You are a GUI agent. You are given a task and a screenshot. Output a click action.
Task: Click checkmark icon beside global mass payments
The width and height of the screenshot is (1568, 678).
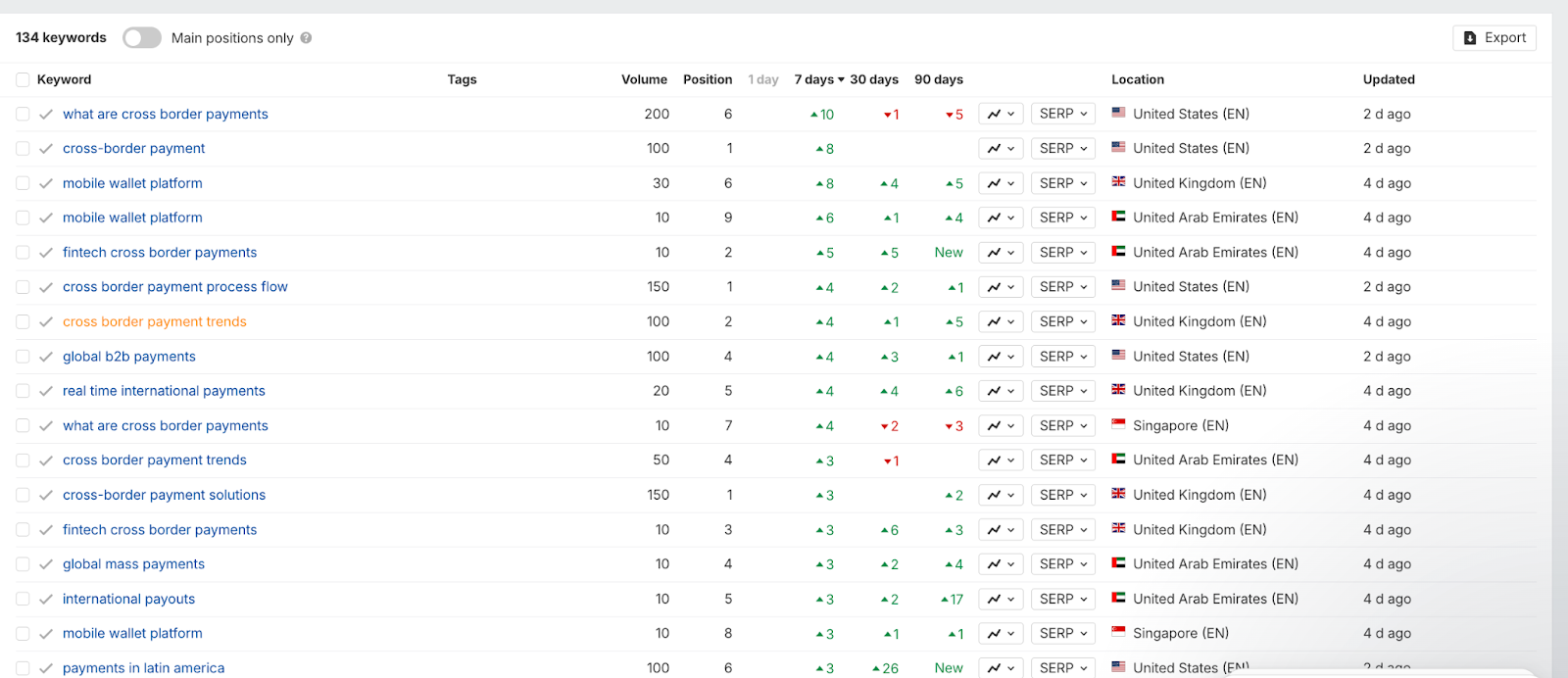pos(46,564)
